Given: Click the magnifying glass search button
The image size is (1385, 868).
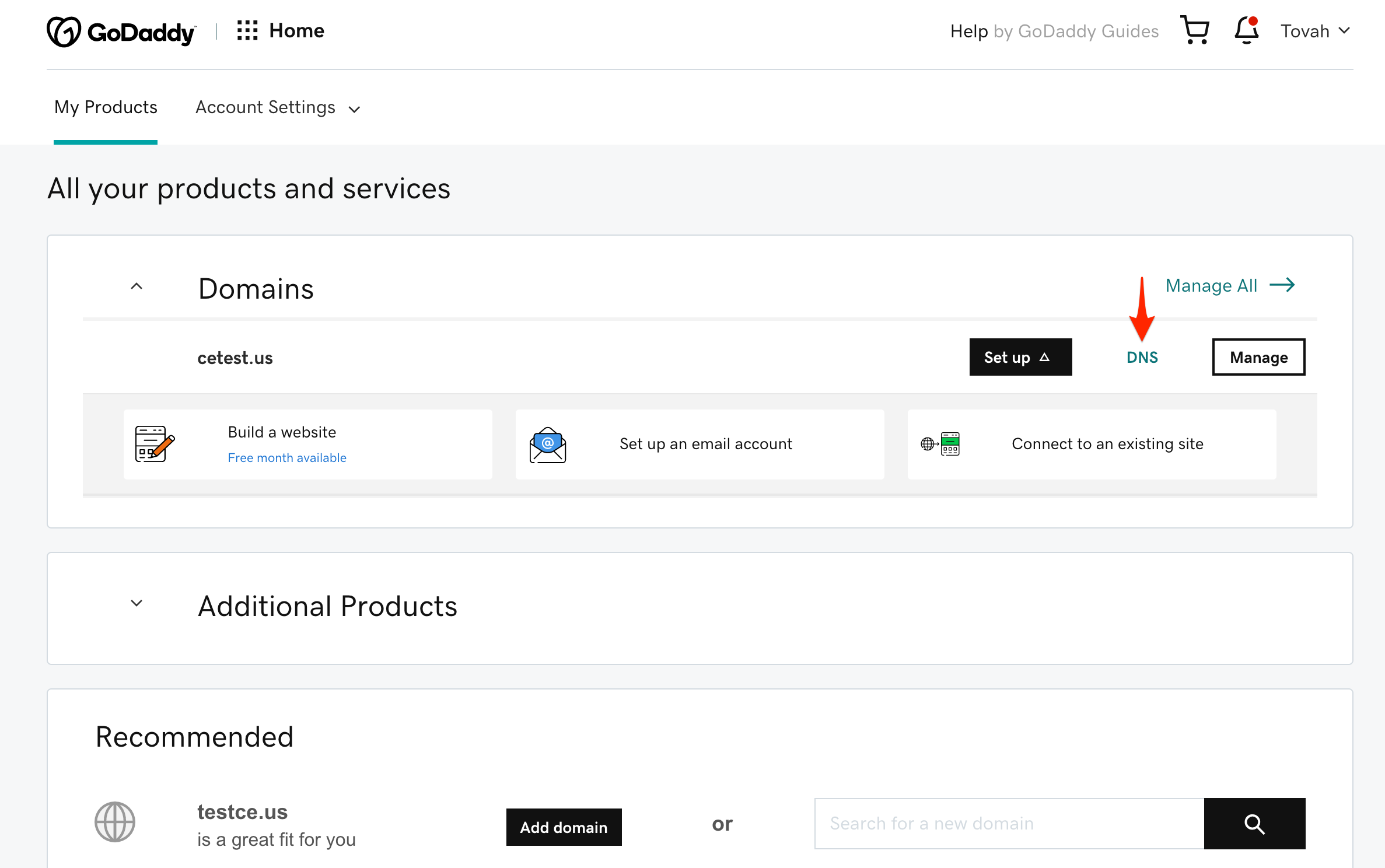Looking at the screenshot, I should (1254, 824).
